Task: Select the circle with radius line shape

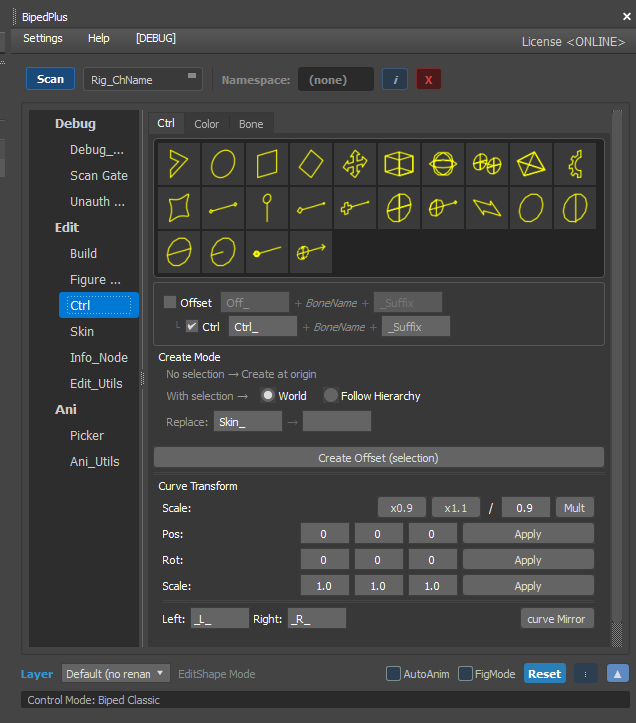Action: 223,252
